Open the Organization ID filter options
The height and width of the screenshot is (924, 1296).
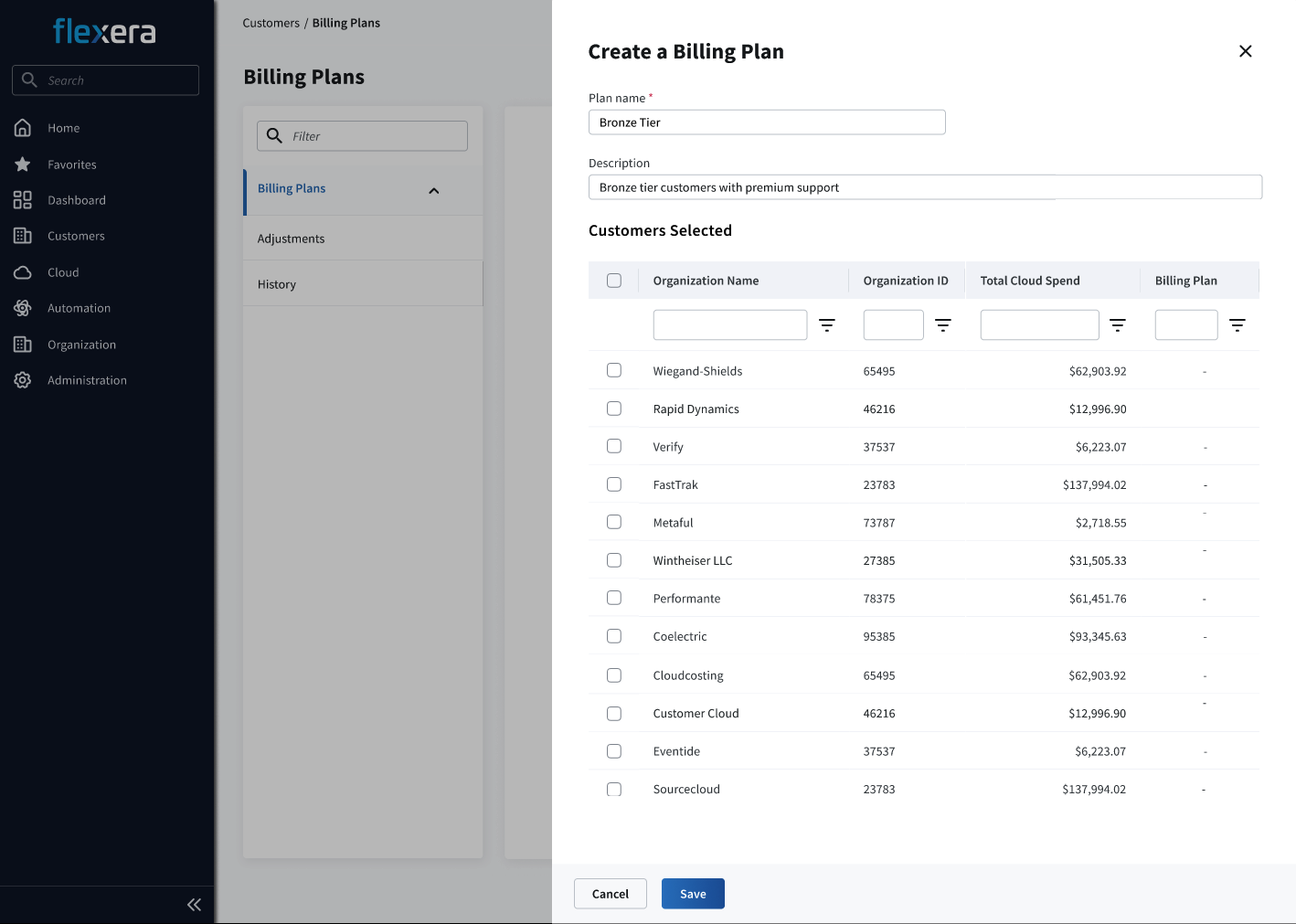point(943,325)
